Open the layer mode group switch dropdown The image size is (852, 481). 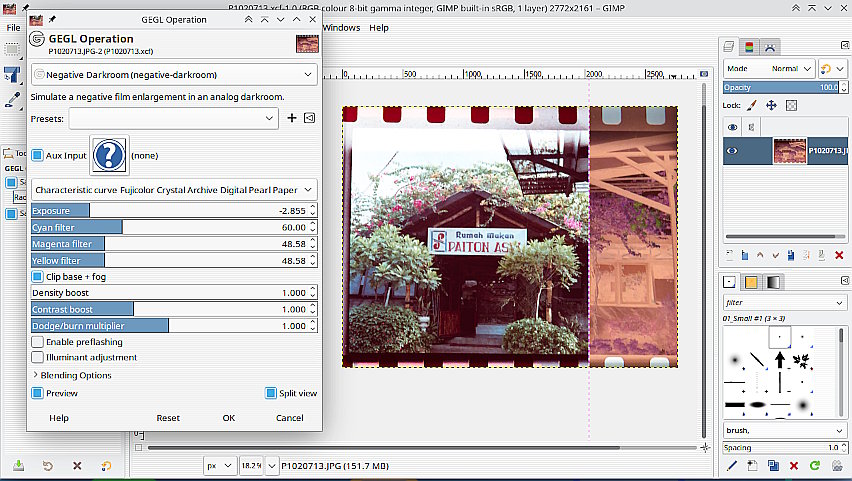click(832, 68)
